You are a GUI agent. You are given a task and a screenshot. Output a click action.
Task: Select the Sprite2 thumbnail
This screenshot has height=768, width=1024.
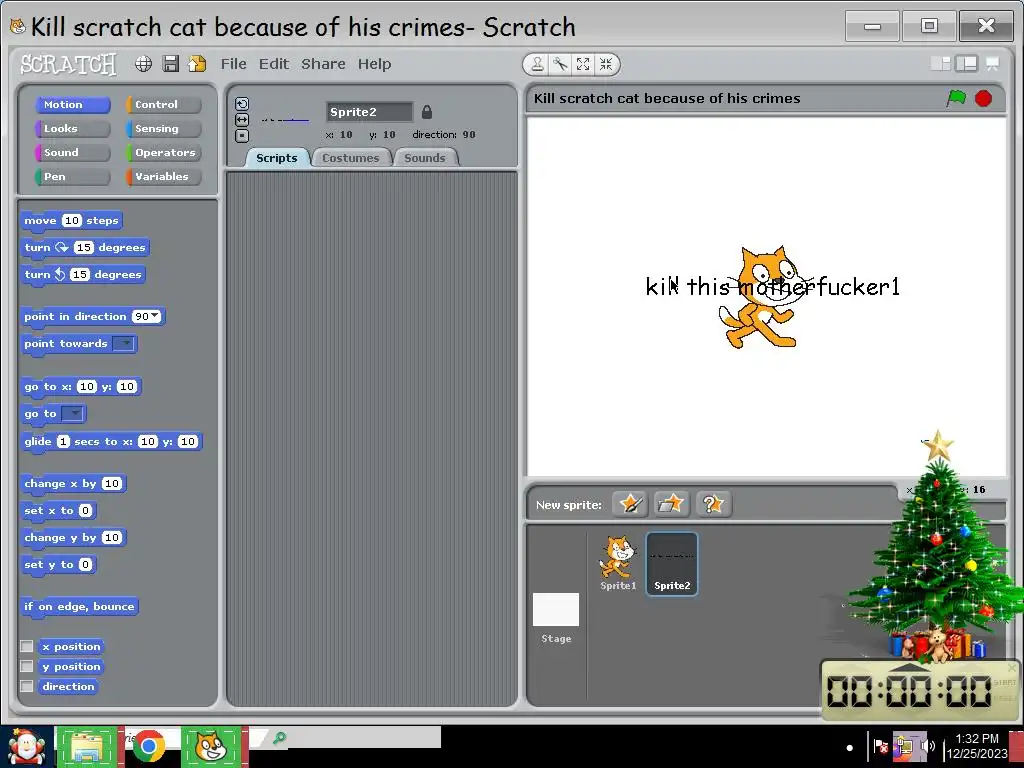pyautogui.click(x=672, y=564)
